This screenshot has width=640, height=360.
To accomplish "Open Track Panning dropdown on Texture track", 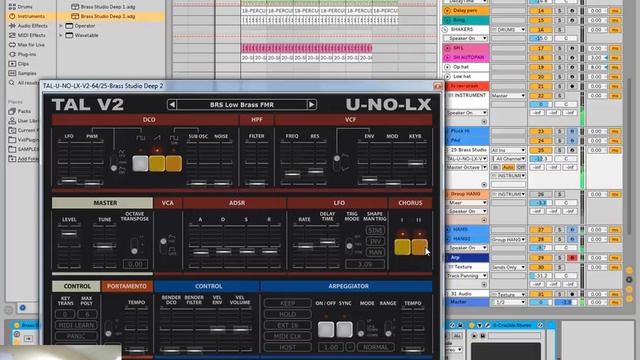I will coord(467,276).
